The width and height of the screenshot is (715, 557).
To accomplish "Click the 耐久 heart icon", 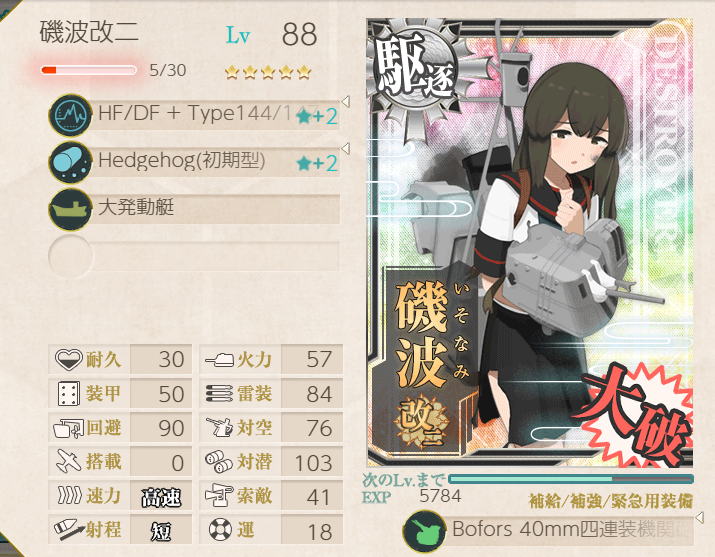I will point(68,360).
